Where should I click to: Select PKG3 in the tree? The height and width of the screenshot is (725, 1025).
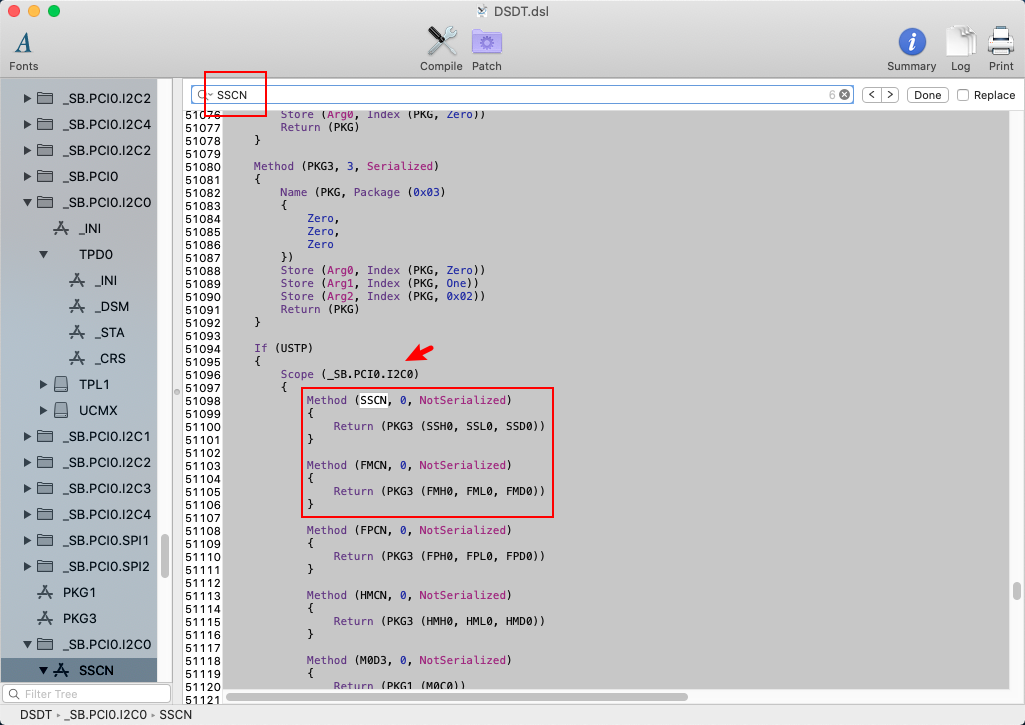80,618
